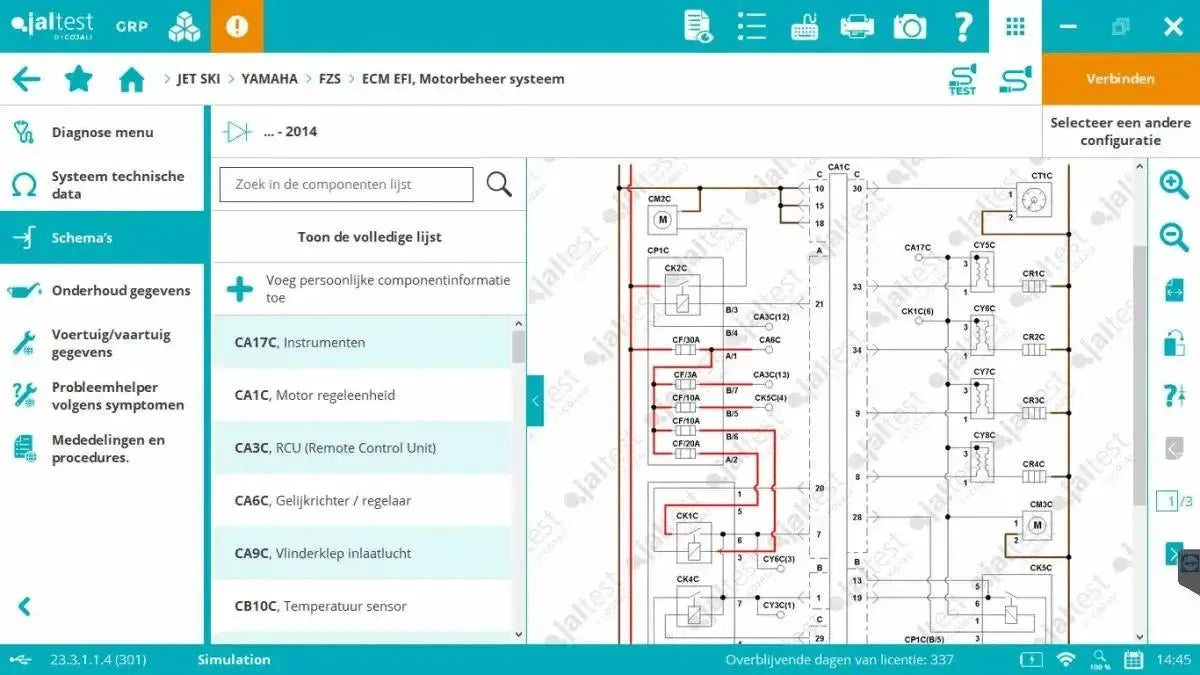1200x675 pixels.
Task: Click 'Toon de volledige lijst'
Action: click(369, 236)
